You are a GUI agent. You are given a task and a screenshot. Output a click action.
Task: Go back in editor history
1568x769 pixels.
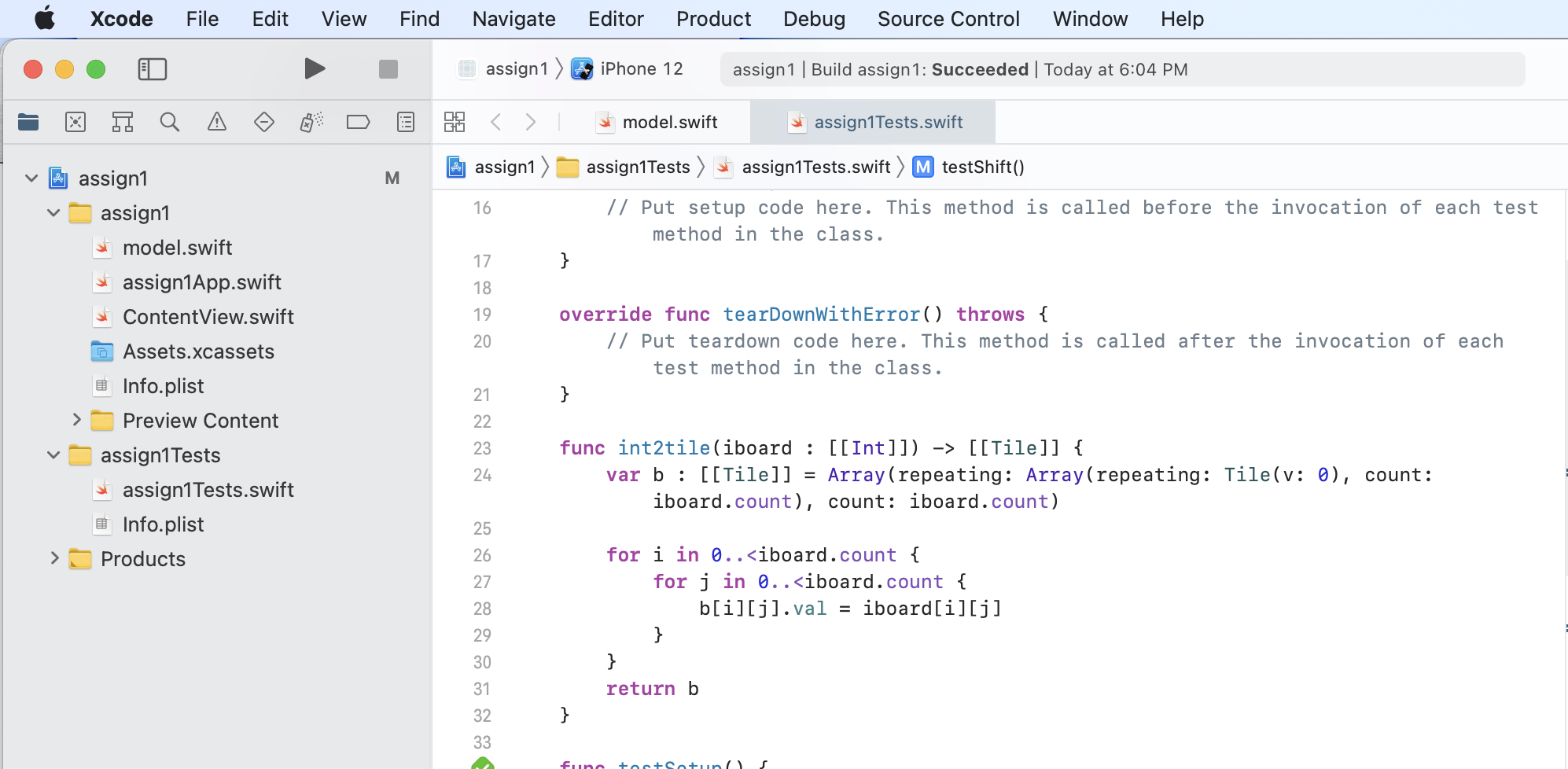[495, 122]
